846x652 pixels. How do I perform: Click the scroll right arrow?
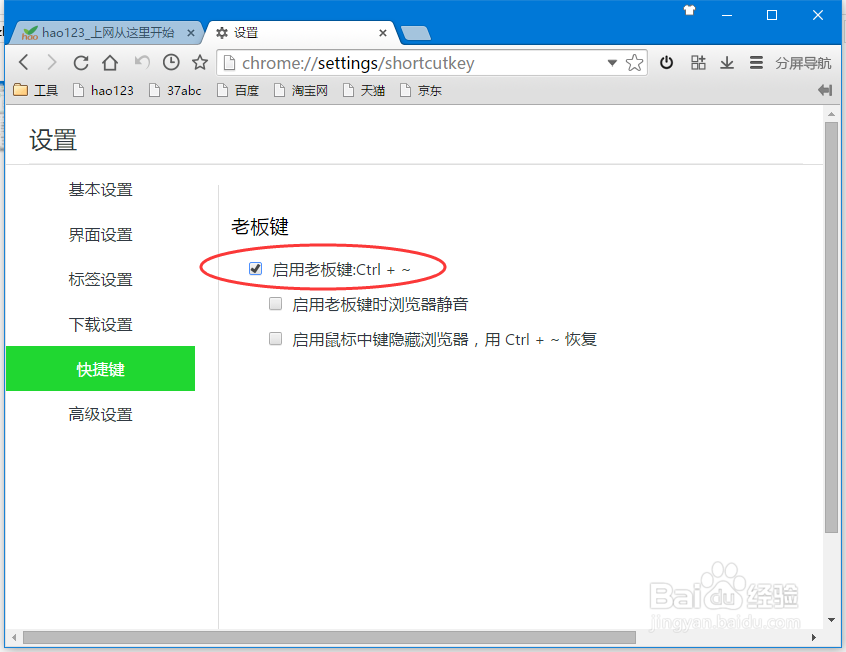coord(814,637)
